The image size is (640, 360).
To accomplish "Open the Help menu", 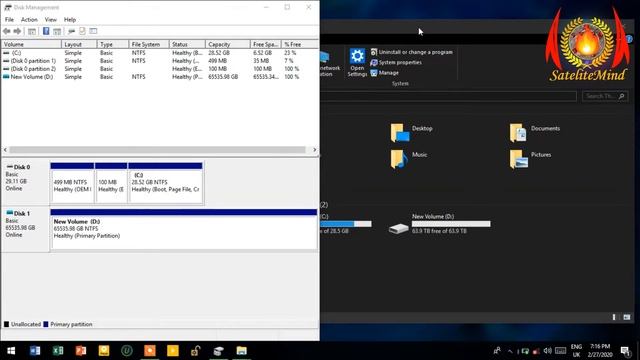I will coord(70,20).
